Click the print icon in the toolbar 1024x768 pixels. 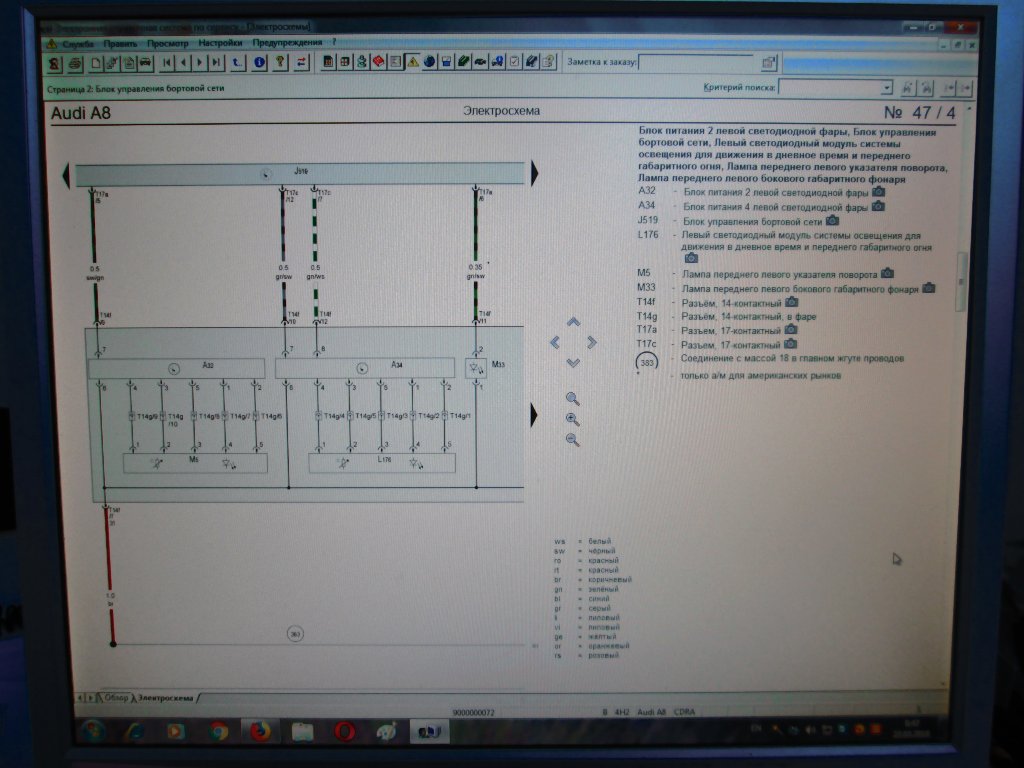pos(75,63)
